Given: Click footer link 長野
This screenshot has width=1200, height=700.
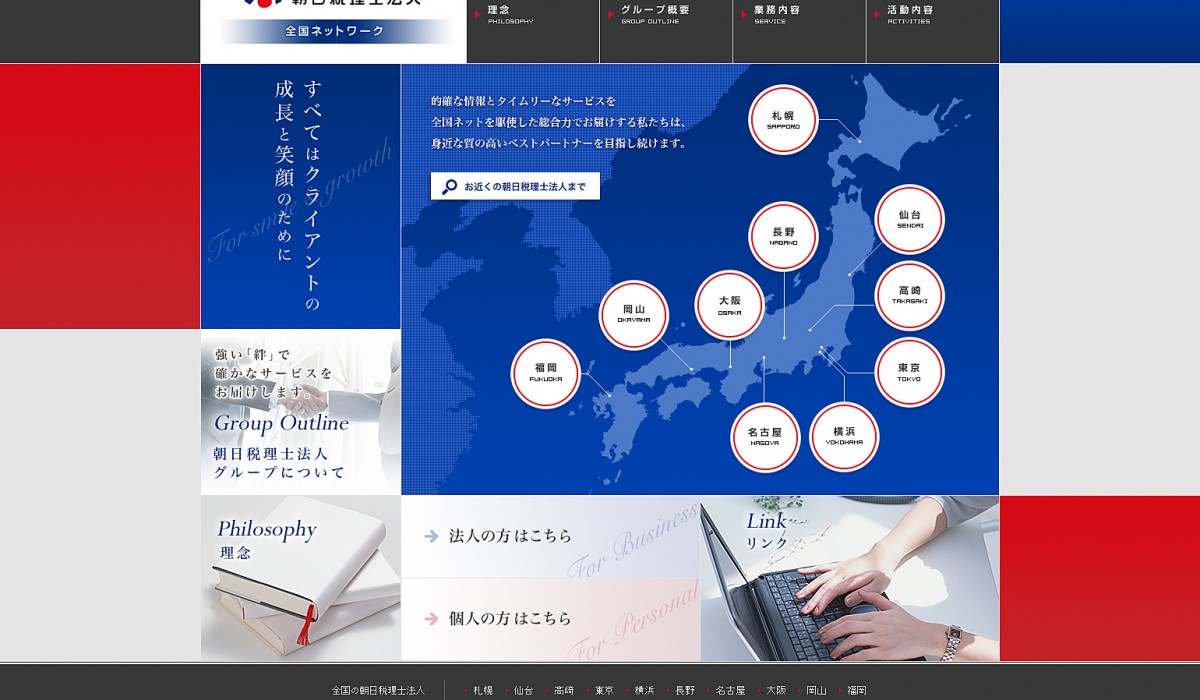Looking at the screenshot, I should pos(685,690).
